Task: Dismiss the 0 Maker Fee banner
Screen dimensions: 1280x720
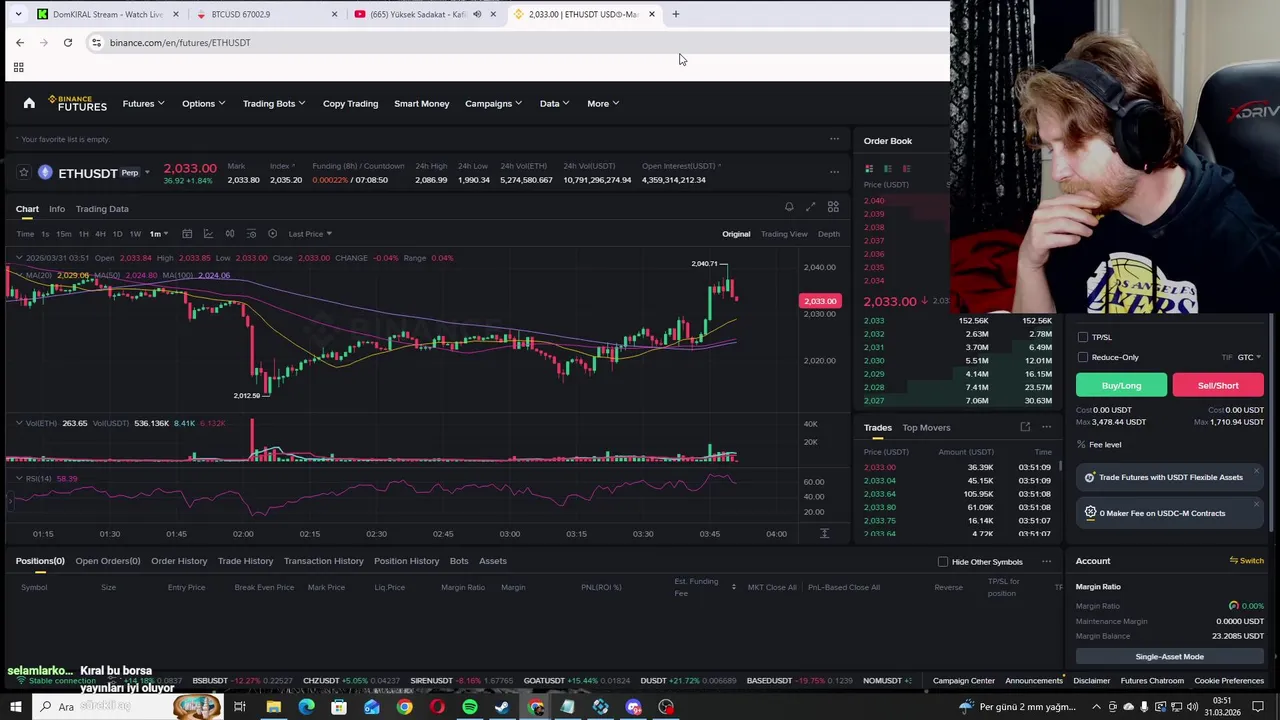Action: tap(1256, 506)
